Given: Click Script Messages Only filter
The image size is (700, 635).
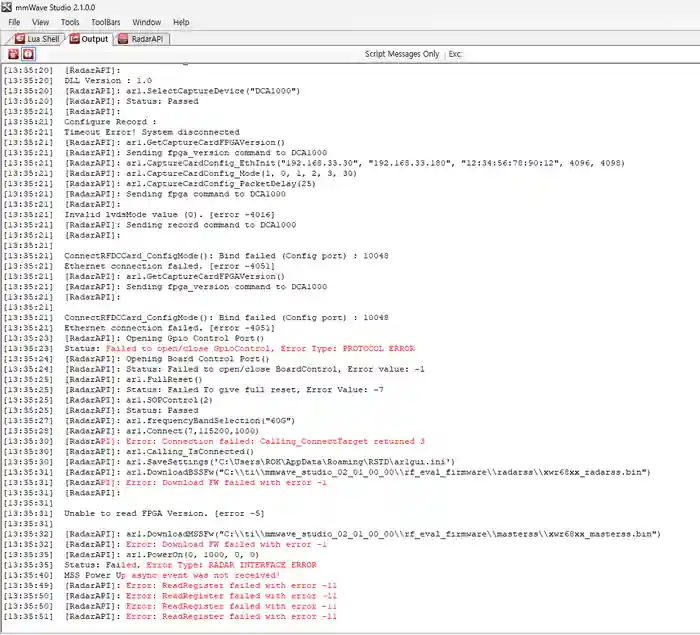Looking at the screenshot, I should pos(402,54).
